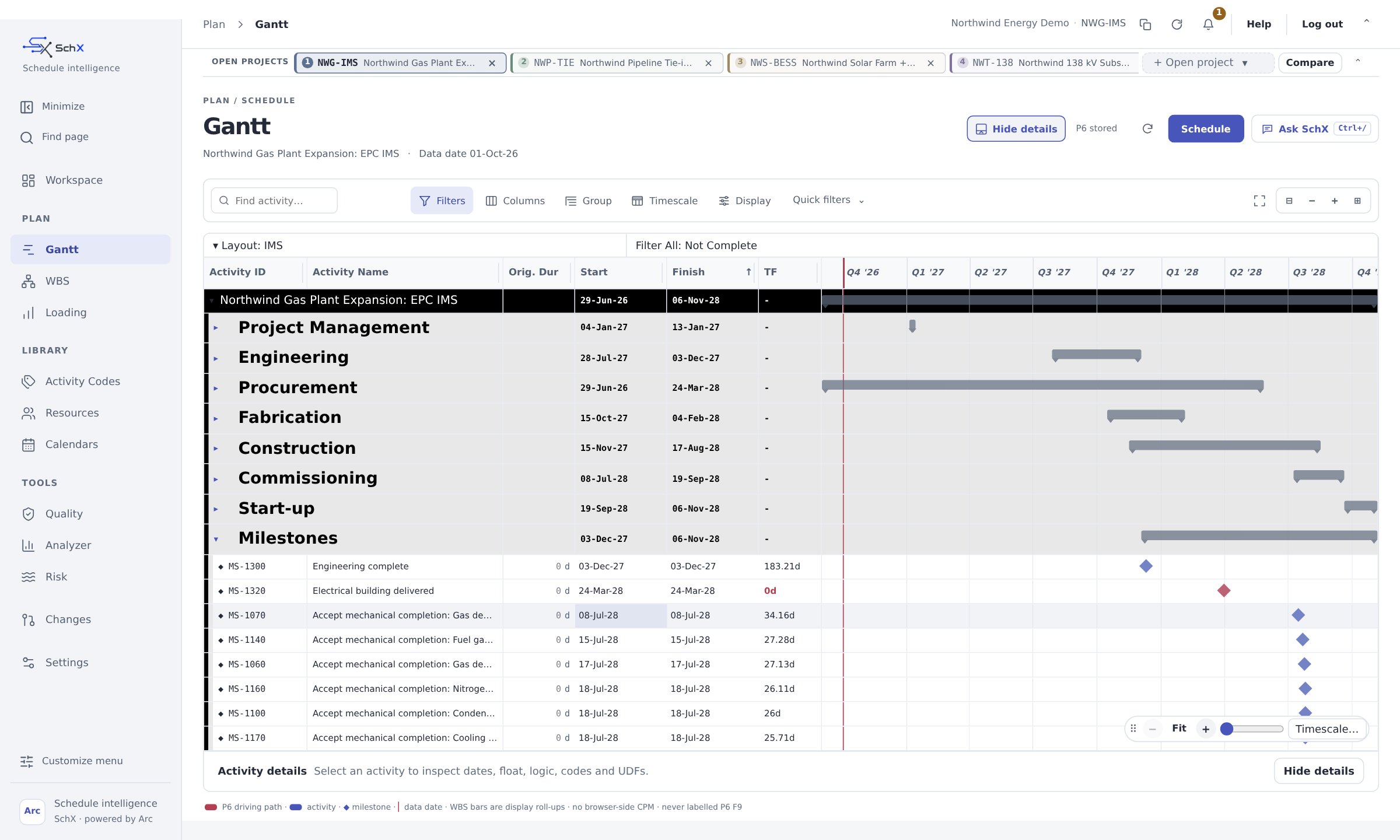Viewport: 1400px width, 840px height.
Task: Click the Fit zoom button
Action: coord(1179,729)
